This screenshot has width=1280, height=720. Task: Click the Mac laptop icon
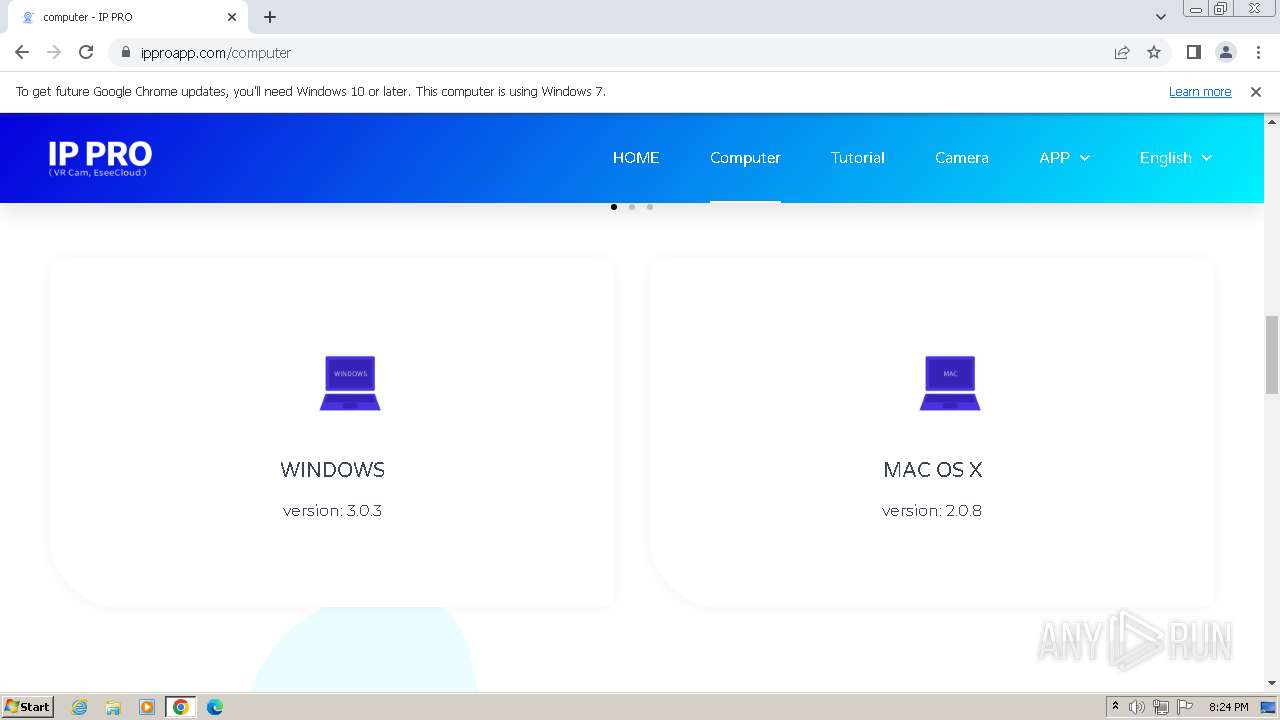[950, 383]
